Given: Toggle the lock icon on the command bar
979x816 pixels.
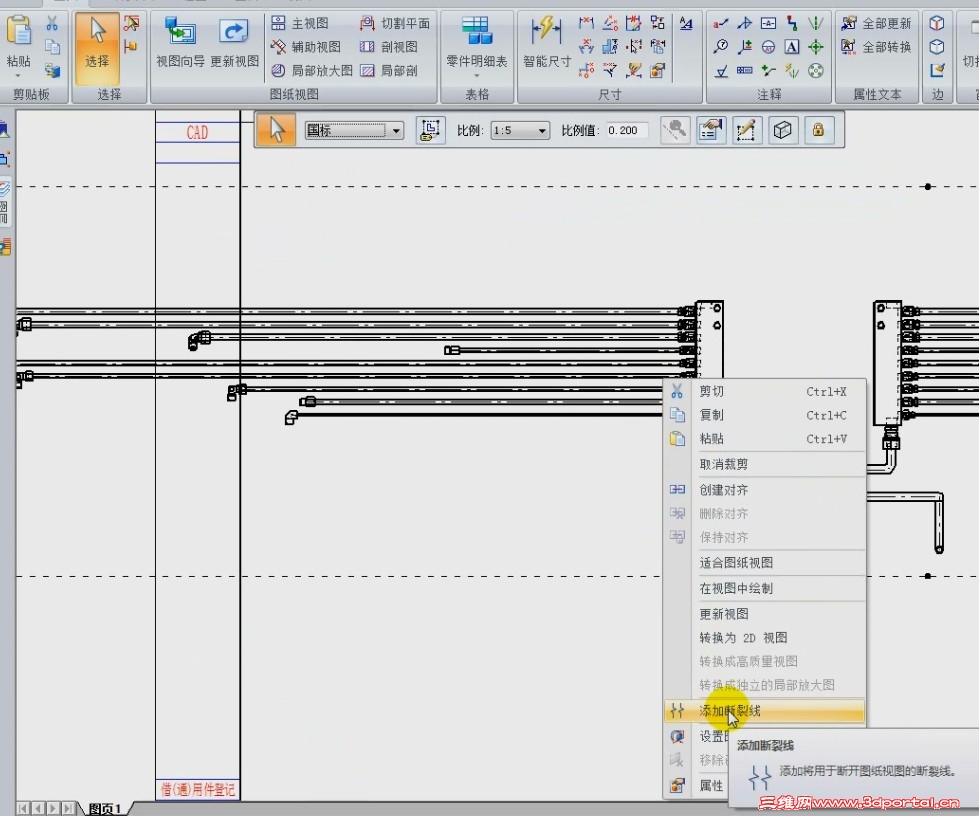Looking at the screenshot, I should (x=818, y=130).
